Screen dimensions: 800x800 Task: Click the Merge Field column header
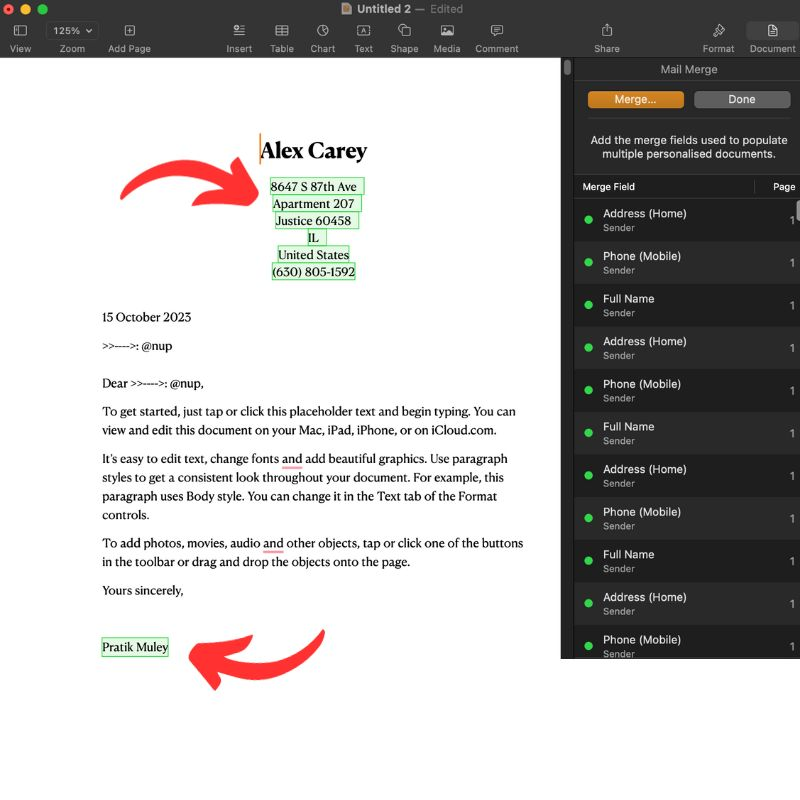point(608,187)
